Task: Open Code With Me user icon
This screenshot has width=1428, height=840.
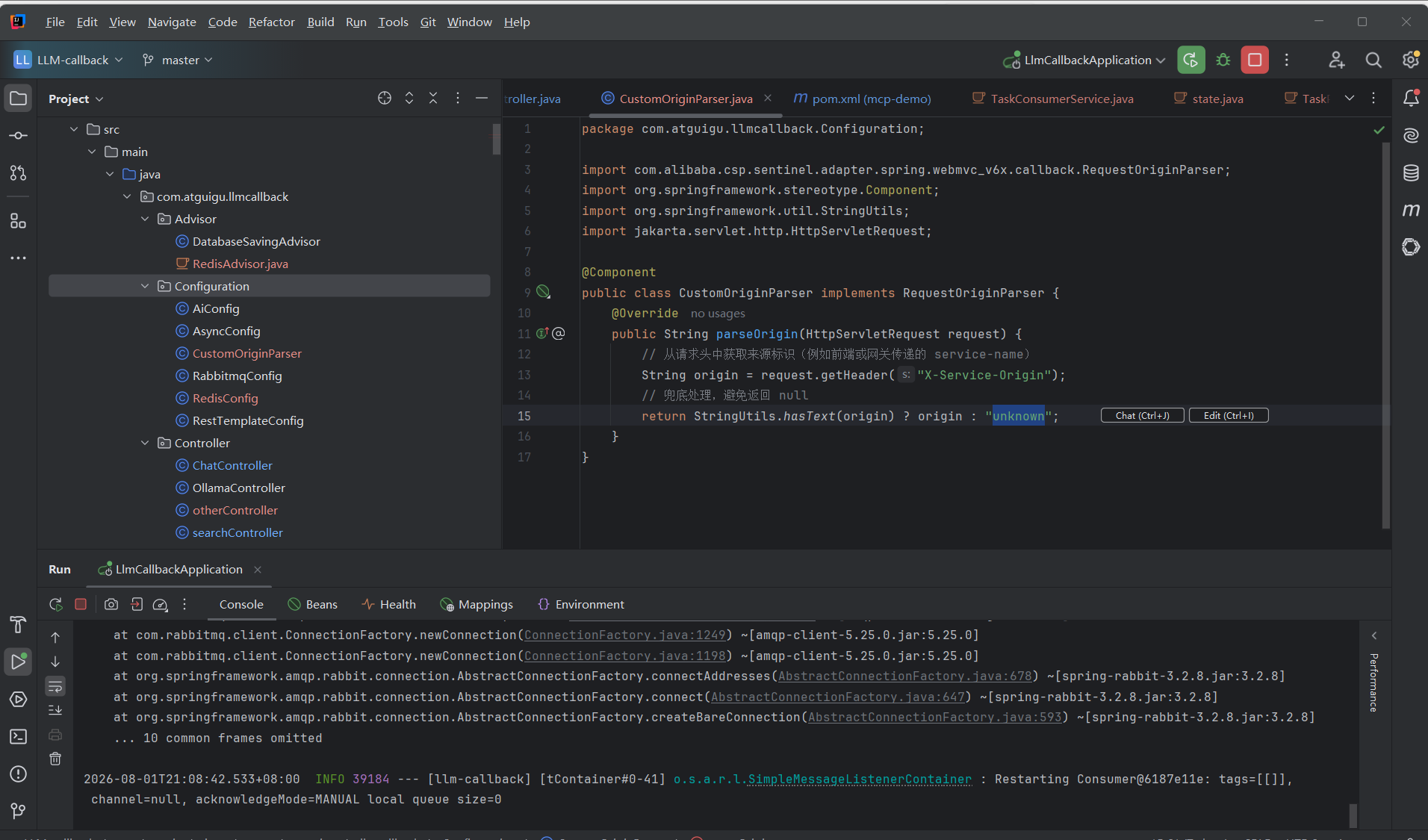Action: click(x=1337, y=60)
